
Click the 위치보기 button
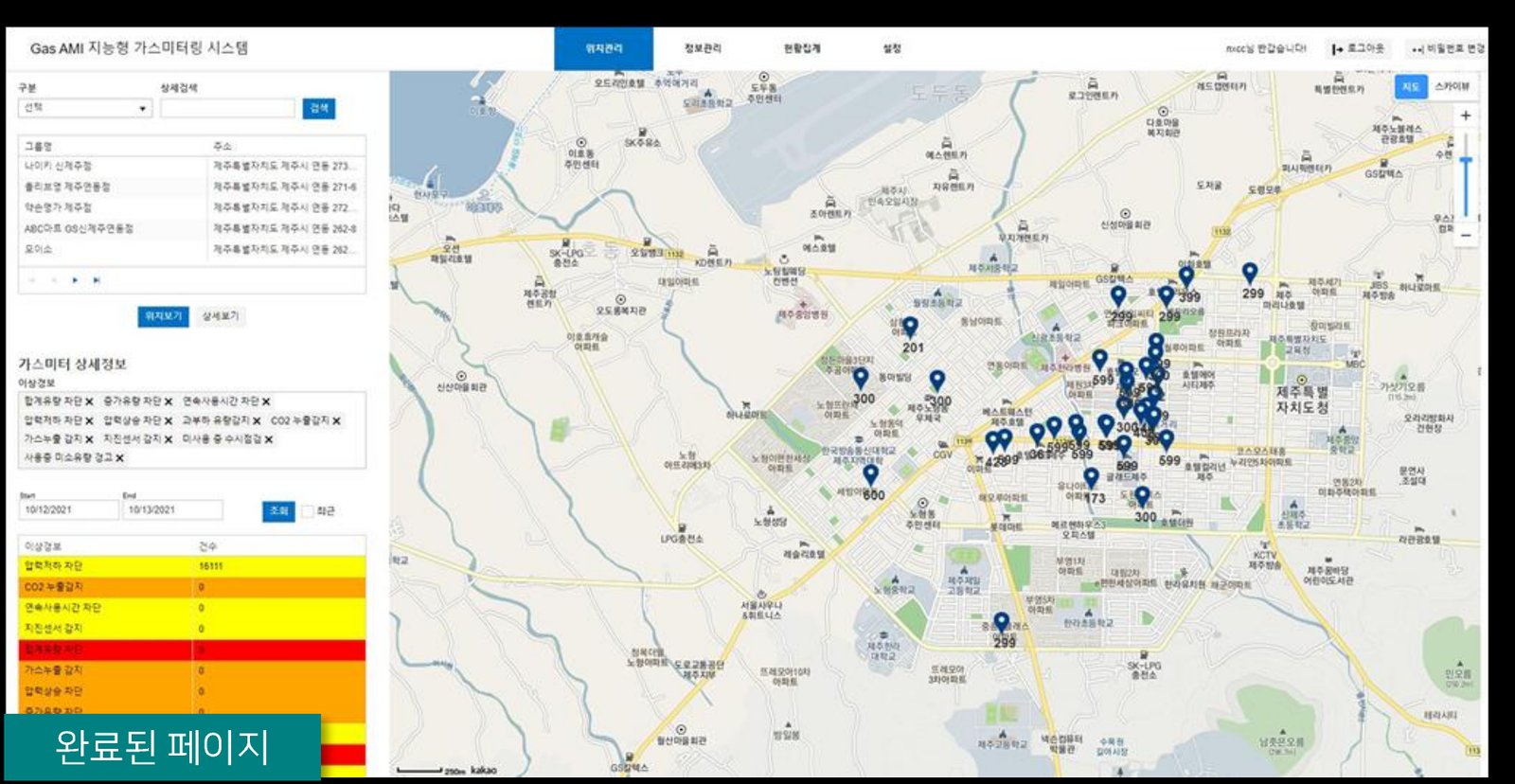point(163,316)
